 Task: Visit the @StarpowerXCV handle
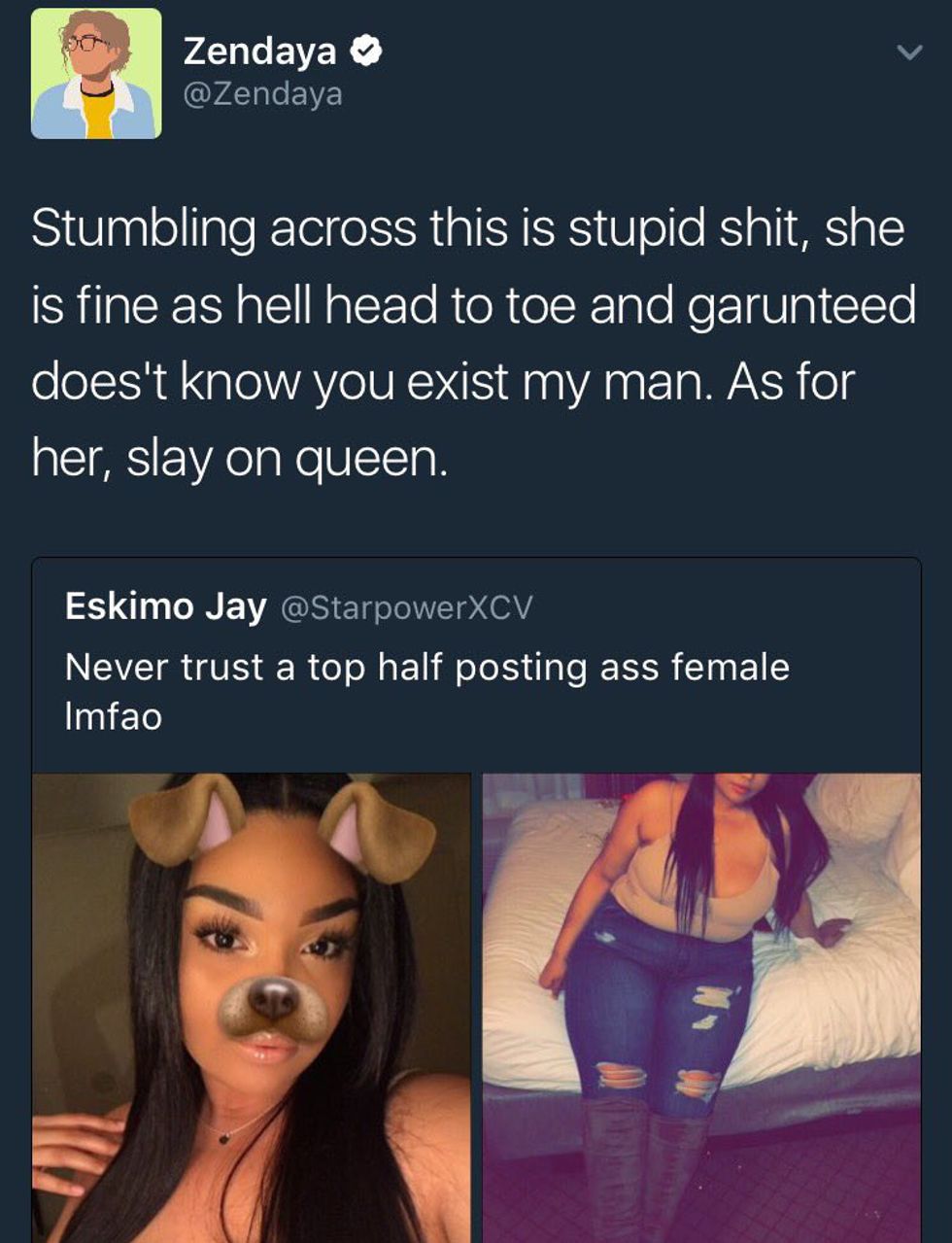pos(407,607)
